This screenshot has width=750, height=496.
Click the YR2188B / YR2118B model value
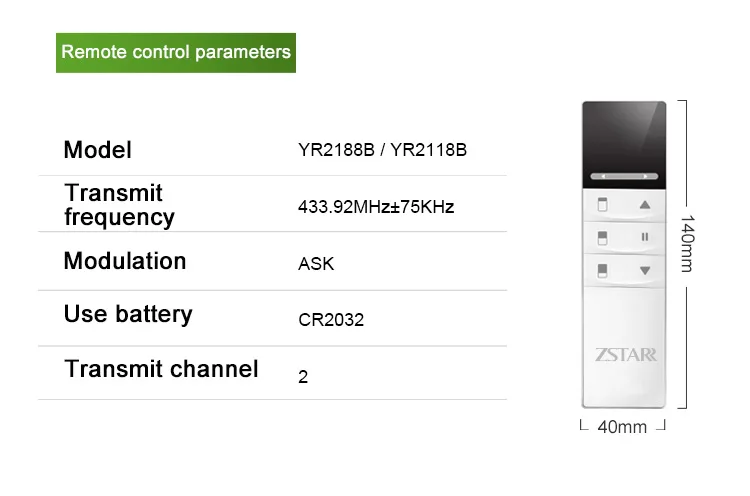(x=383, y=151)
